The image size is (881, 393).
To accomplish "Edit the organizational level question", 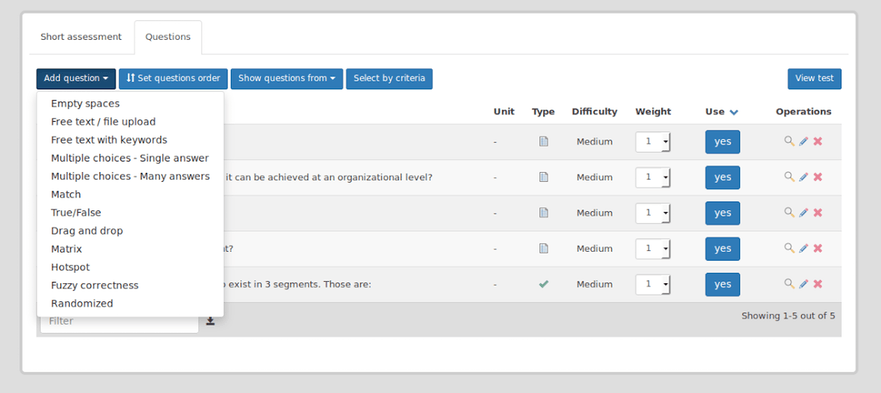I will [x=803, y=177].
